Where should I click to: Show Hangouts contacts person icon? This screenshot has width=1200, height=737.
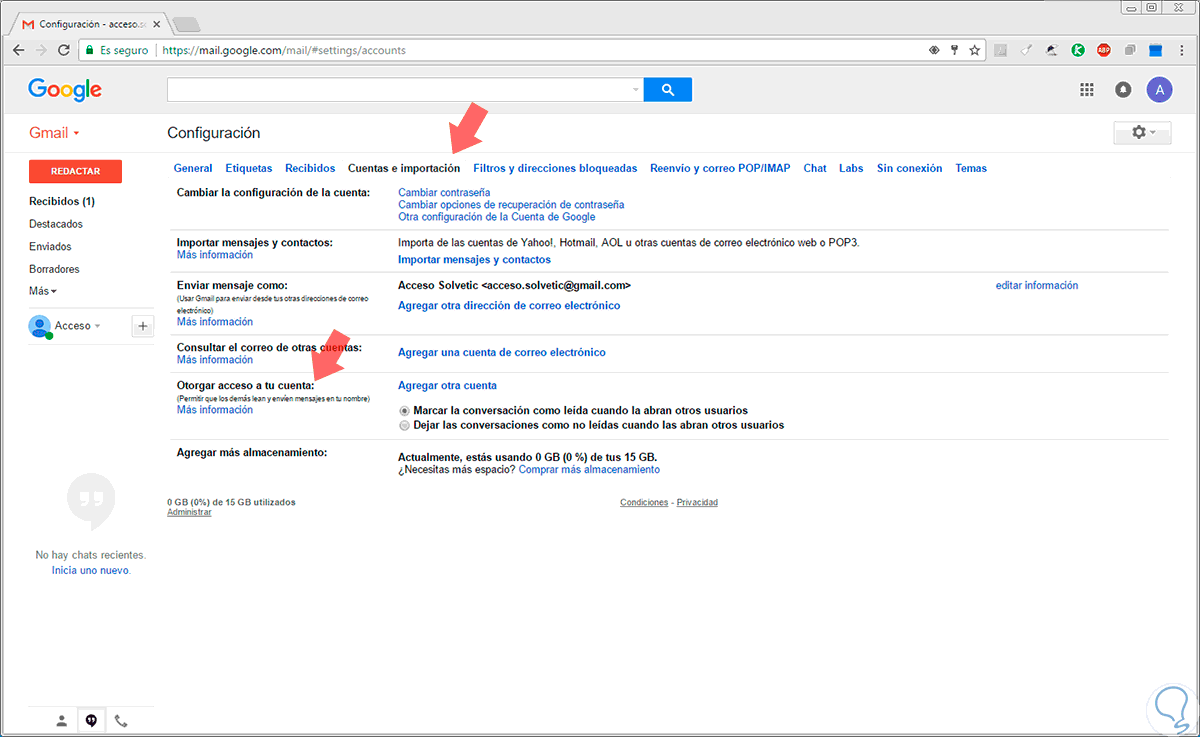(62, 720)
